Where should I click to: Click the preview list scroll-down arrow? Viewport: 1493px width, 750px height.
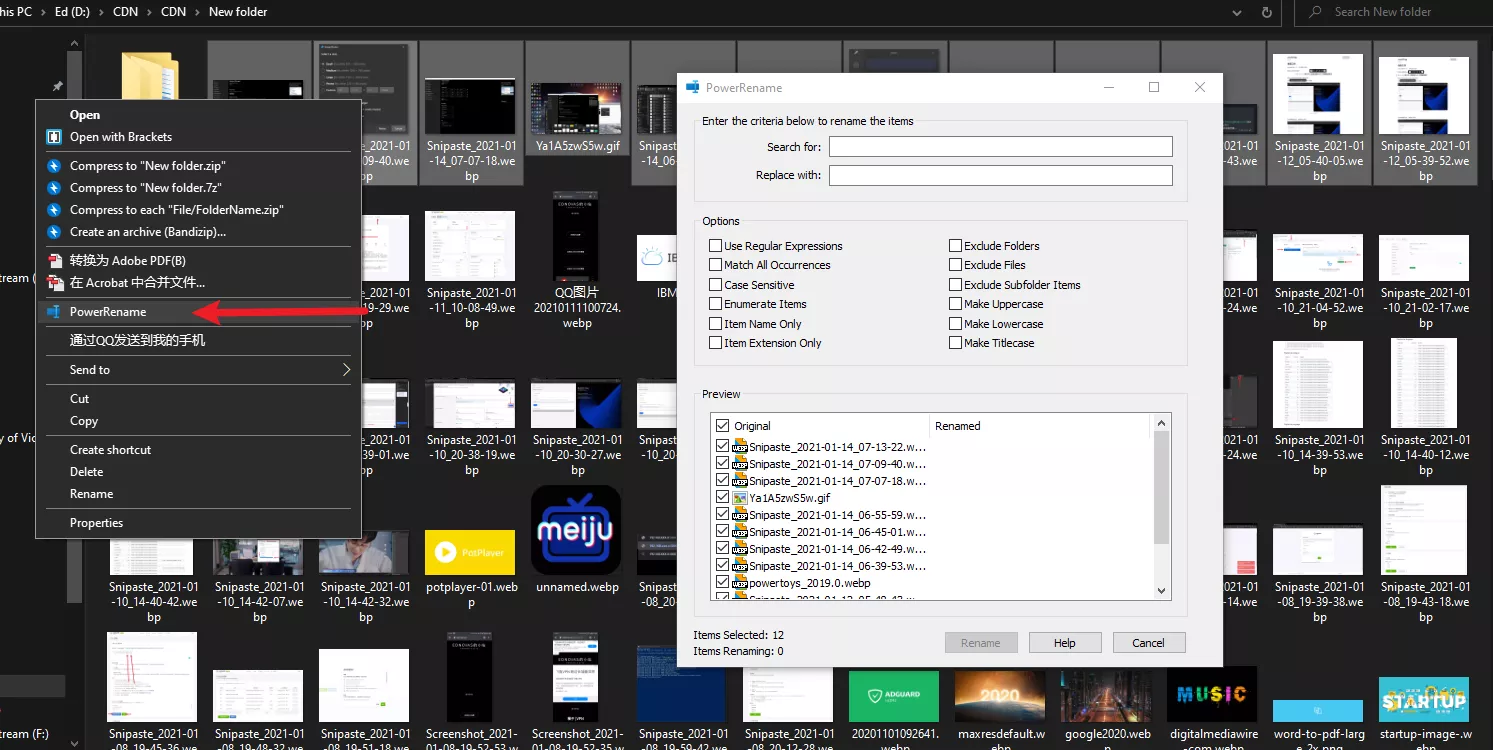pyautogui.click(x=1161, y=591)
